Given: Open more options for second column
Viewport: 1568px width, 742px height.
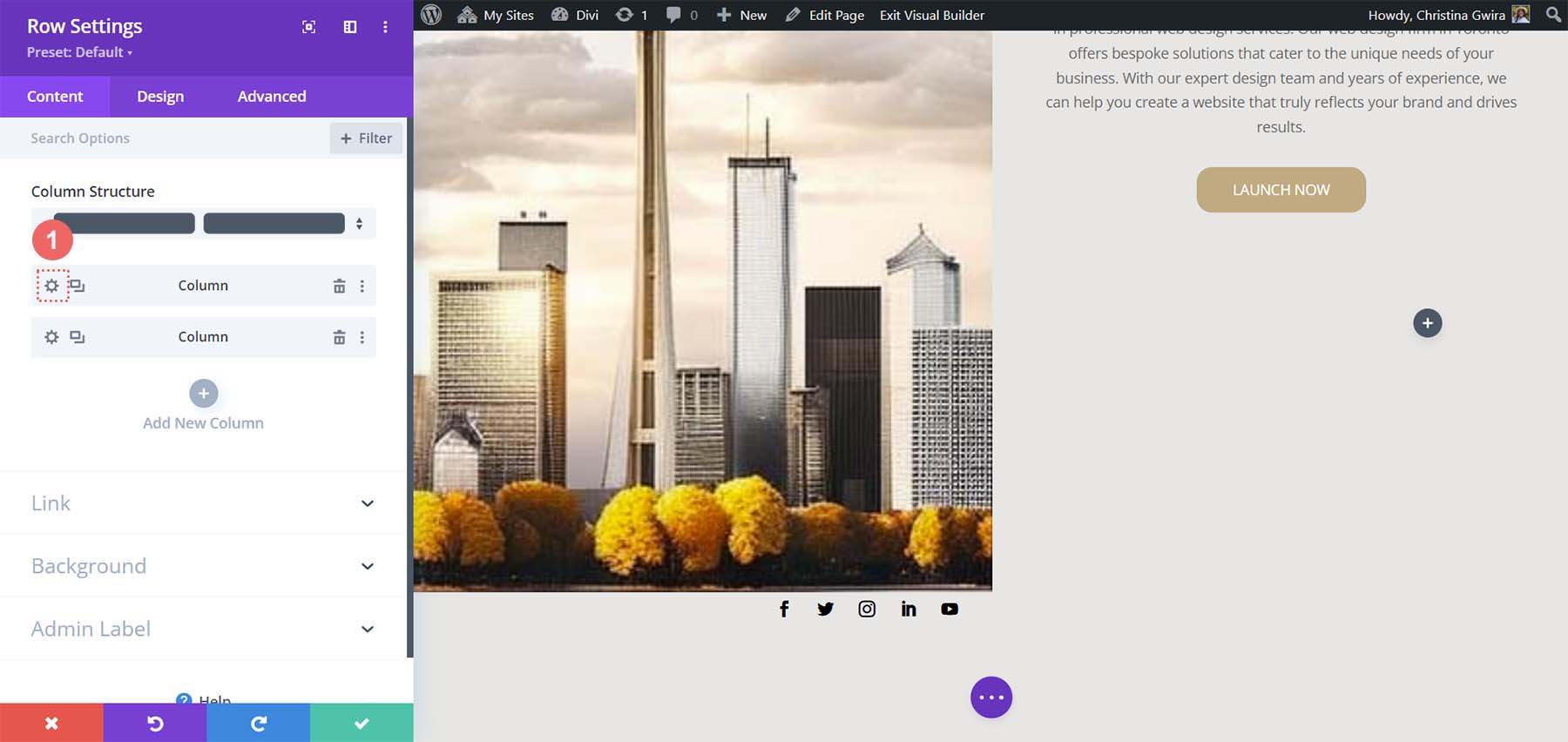Looking at the screenshot, I should tap(362, 337).
